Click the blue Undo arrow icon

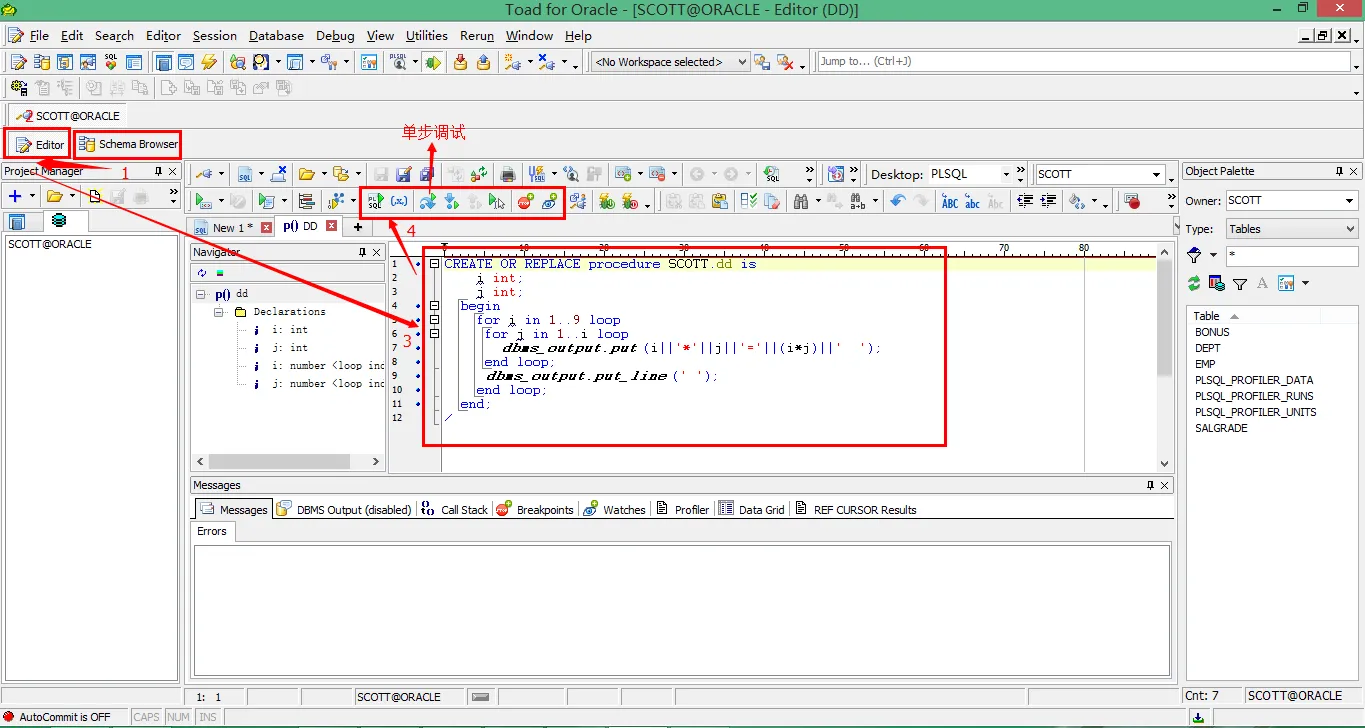[x=897, y=201]
